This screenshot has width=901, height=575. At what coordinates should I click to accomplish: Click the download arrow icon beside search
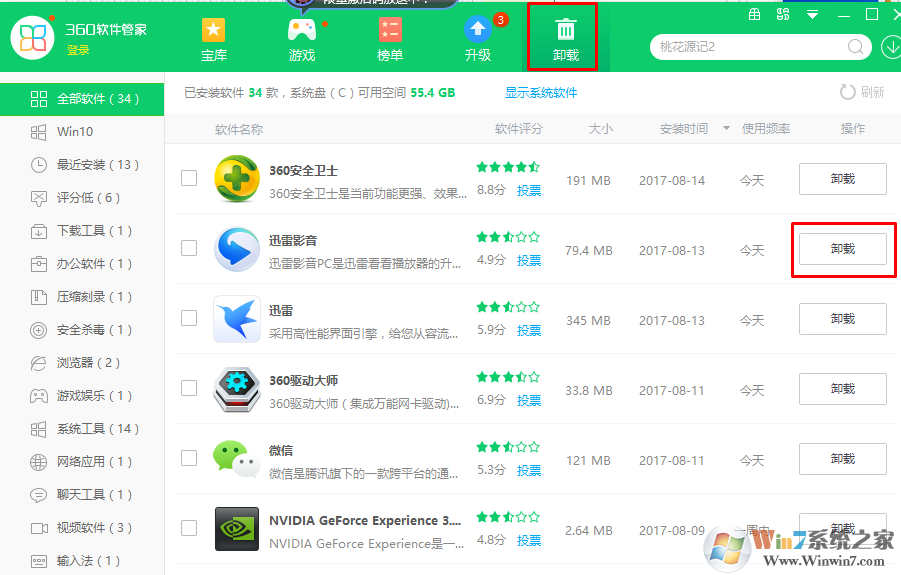click(891, 47)
